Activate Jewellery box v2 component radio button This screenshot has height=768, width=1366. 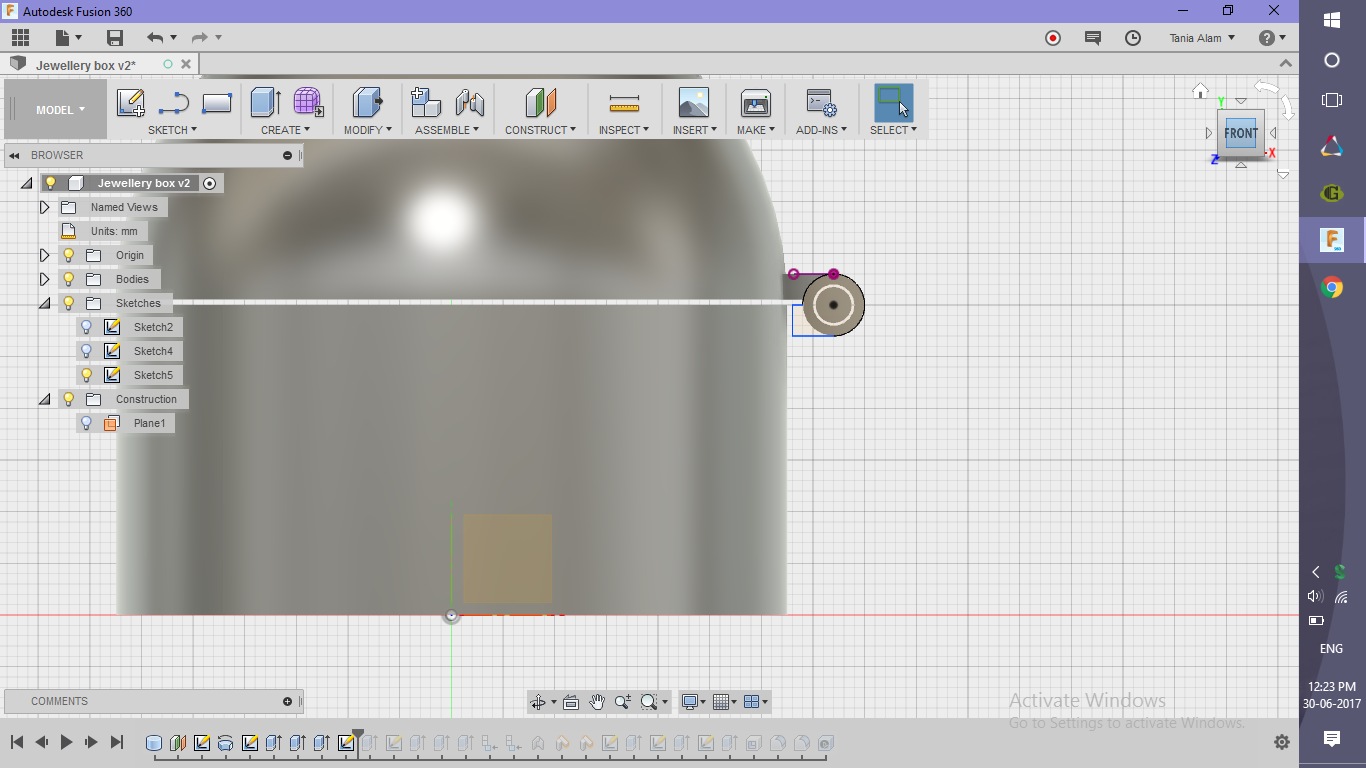209,183
